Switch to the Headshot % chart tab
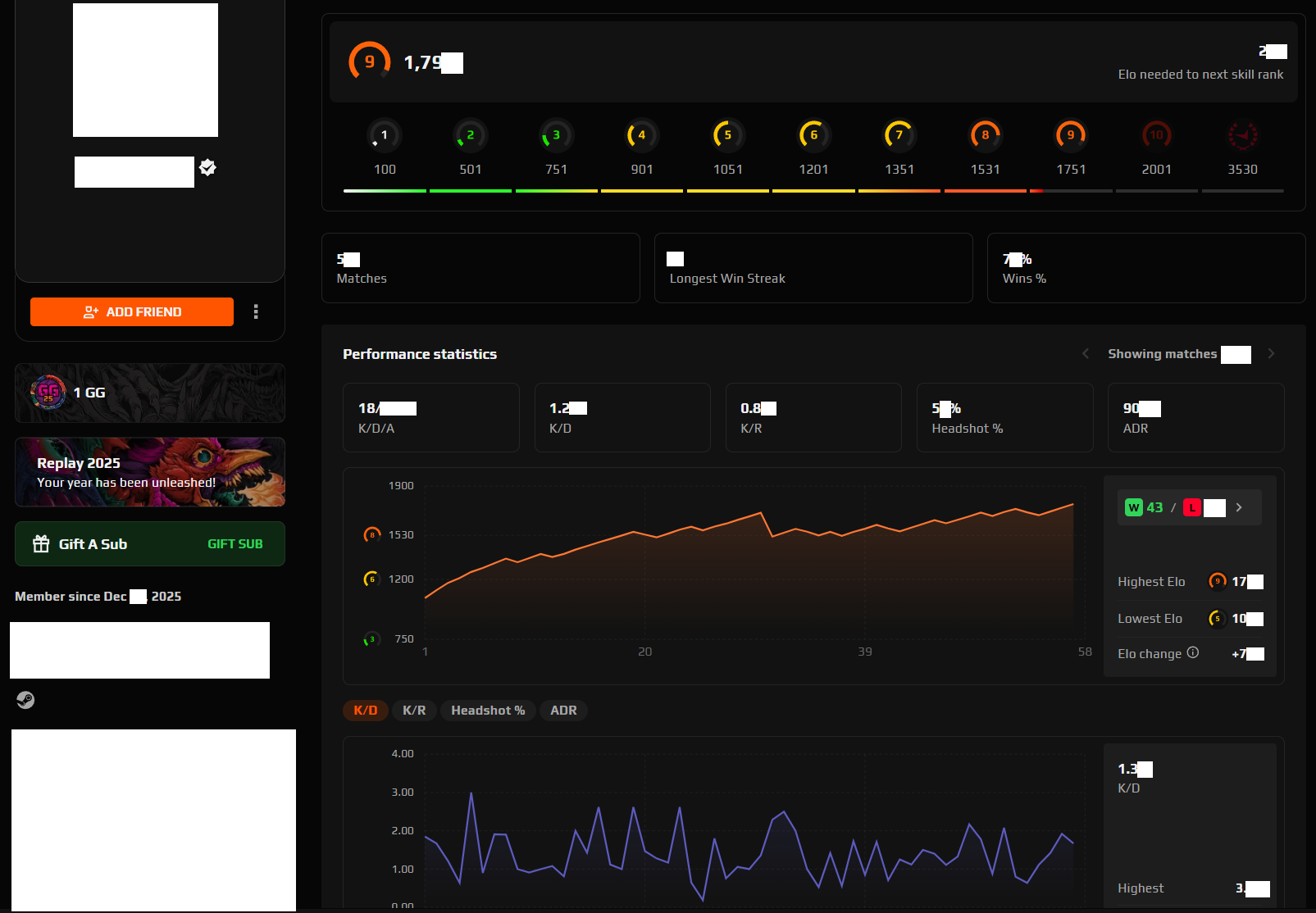 488,711
